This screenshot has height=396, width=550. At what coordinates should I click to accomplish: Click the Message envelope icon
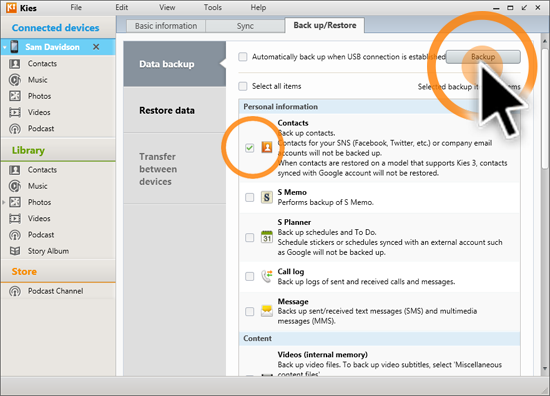point(267,311)
